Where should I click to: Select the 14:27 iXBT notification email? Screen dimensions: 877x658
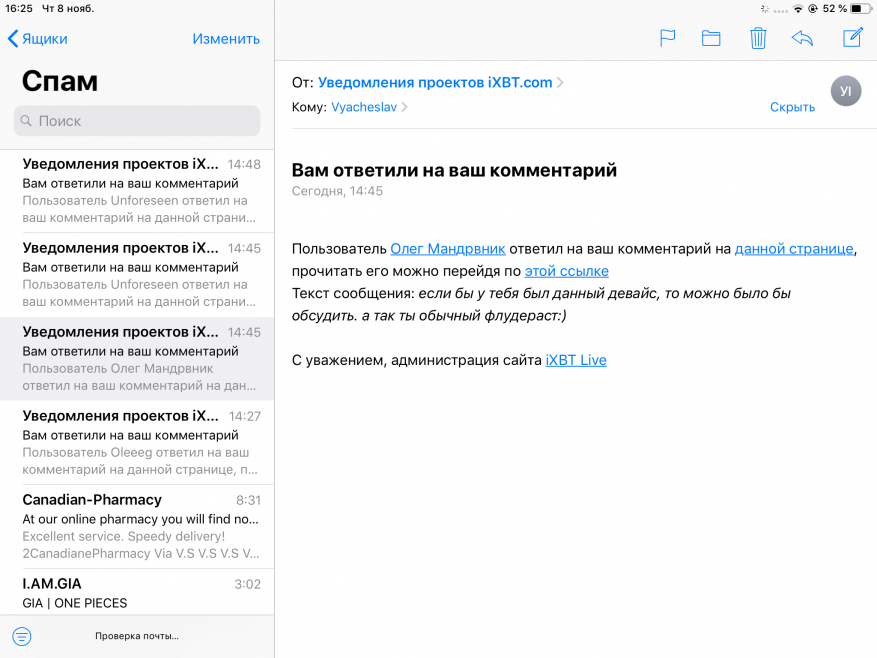tap(137, 442)
